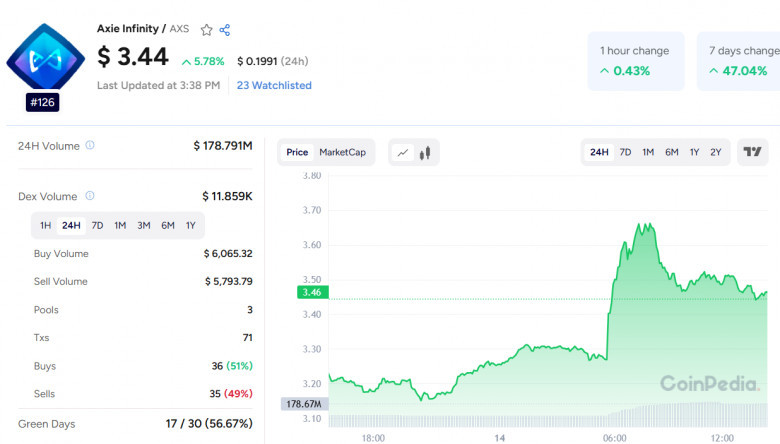Viewport: 780px width, 444px height.
Task: Click the Buys 36 (51%) value
Action: click(232, 366)
